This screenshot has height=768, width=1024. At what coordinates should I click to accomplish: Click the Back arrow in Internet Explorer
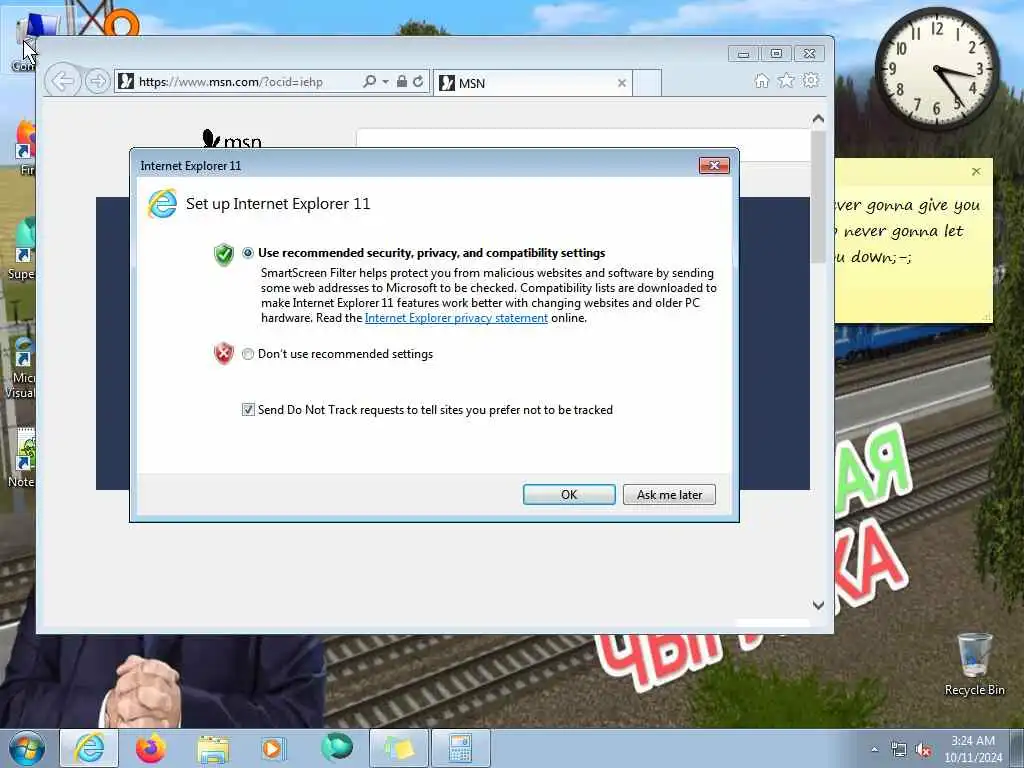coord(63,82)
